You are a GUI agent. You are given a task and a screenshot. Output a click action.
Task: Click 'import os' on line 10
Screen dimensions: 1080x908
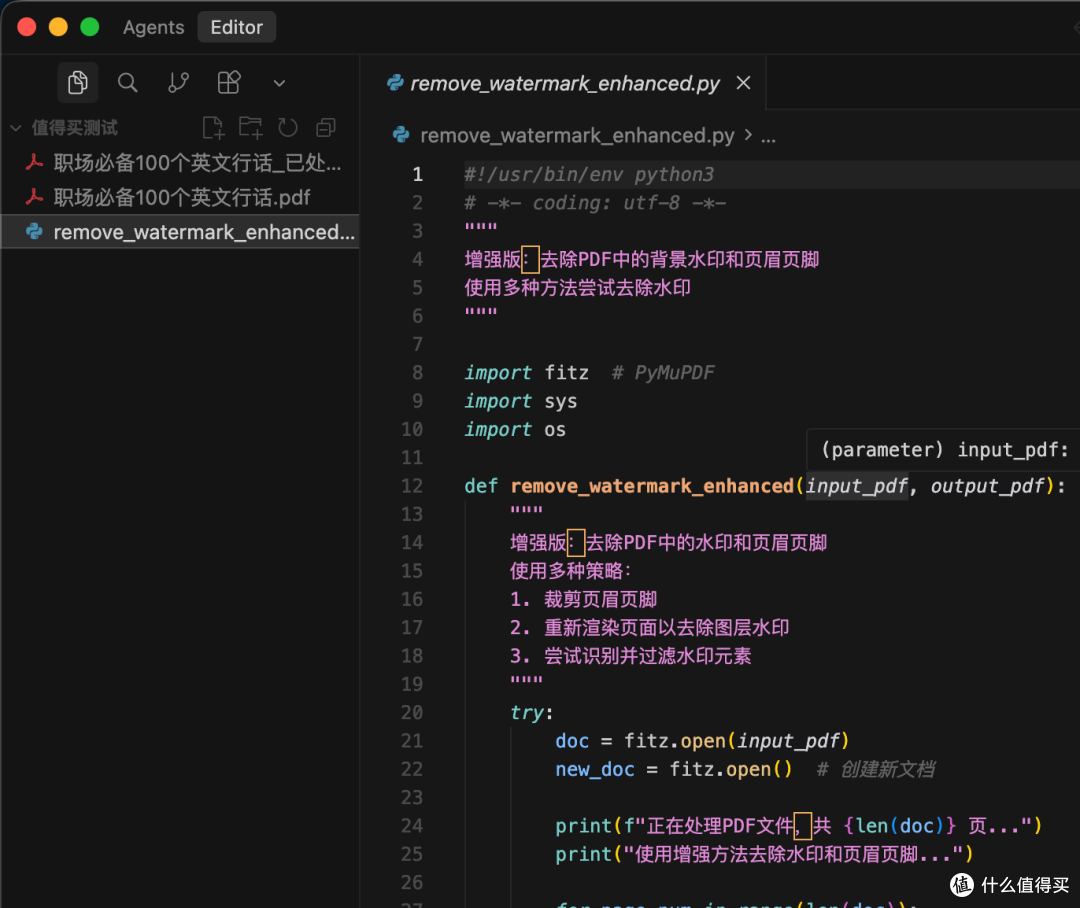(515, 429)
